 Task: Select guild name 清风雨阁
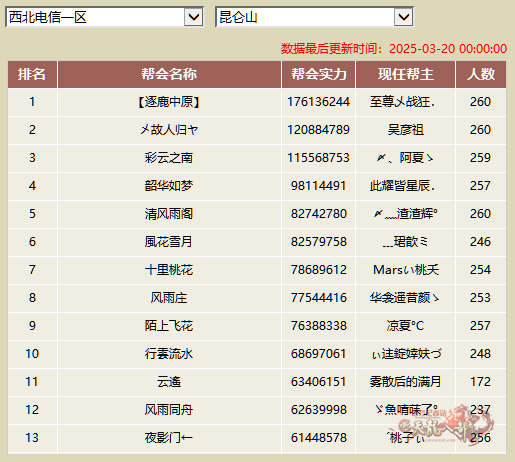pos(169,214)
